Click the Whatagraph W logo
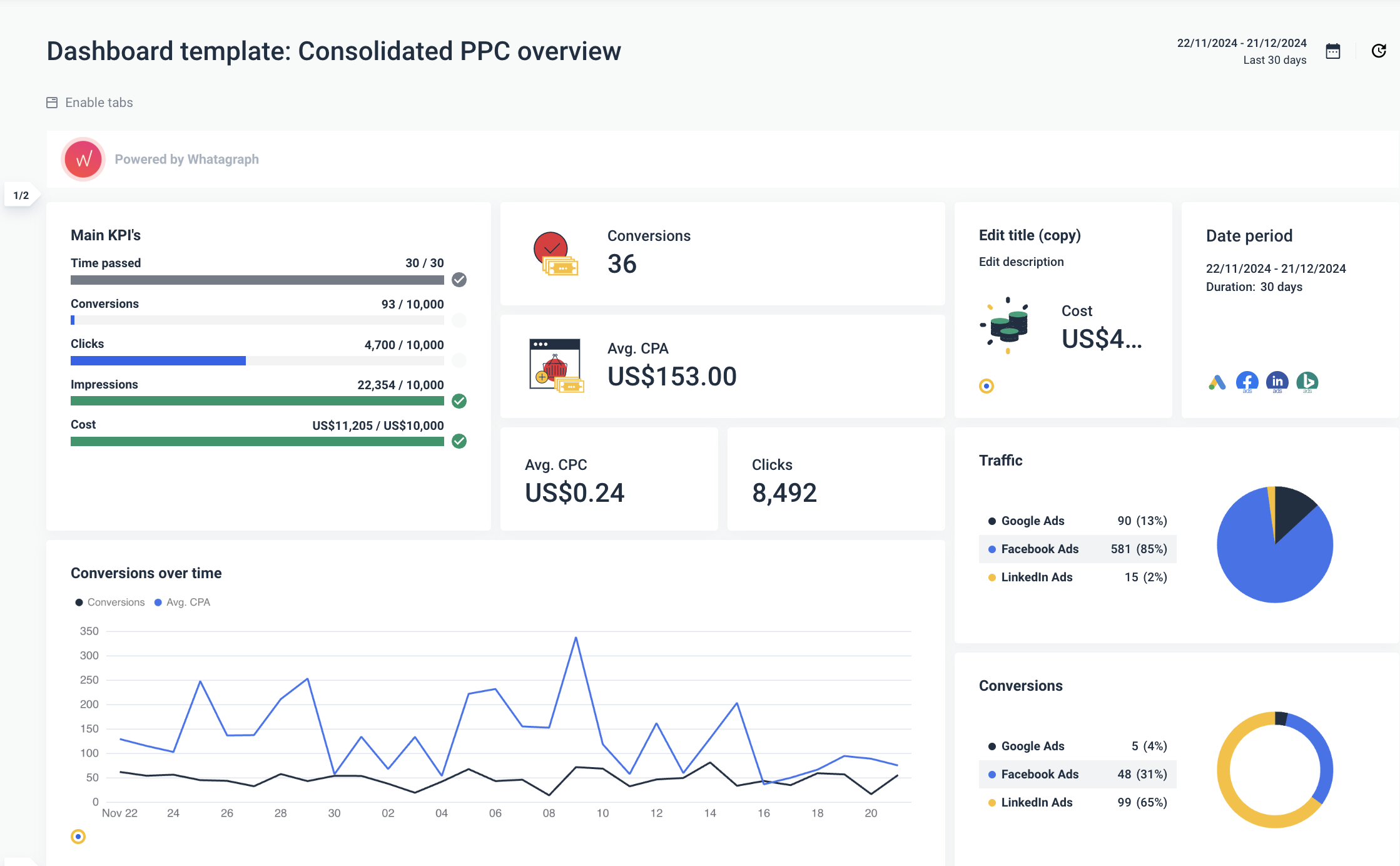Screen dimensions: 1400x866 pos(83,160)
